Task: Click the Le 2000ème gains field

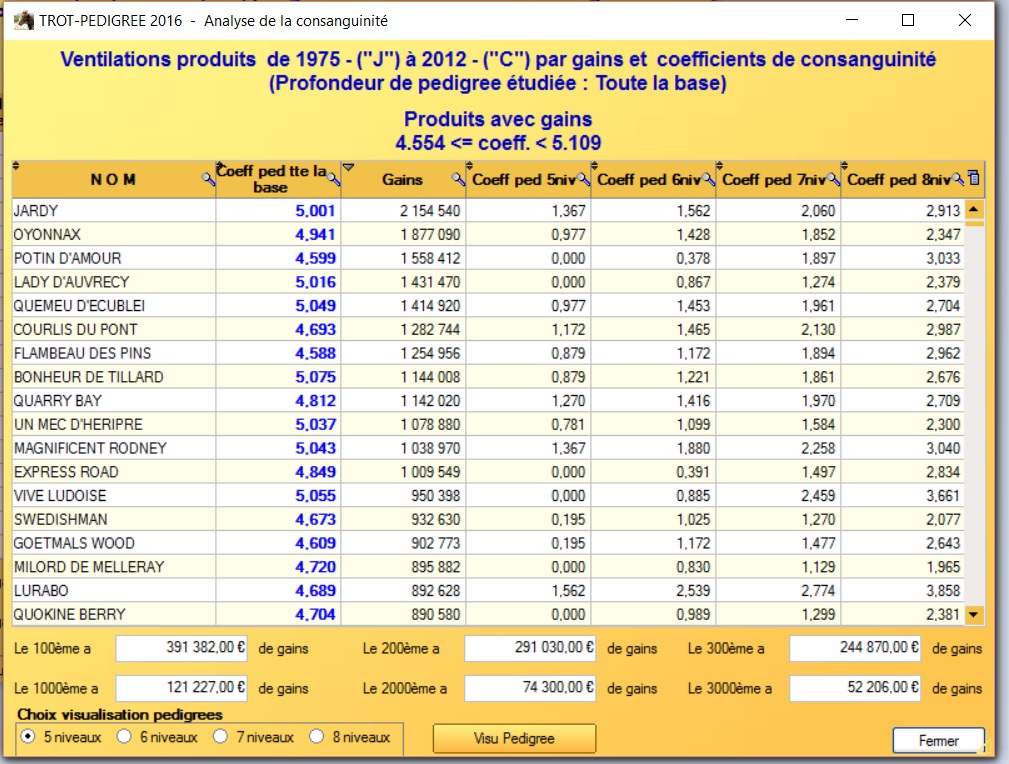Action: tap(530, 688)
